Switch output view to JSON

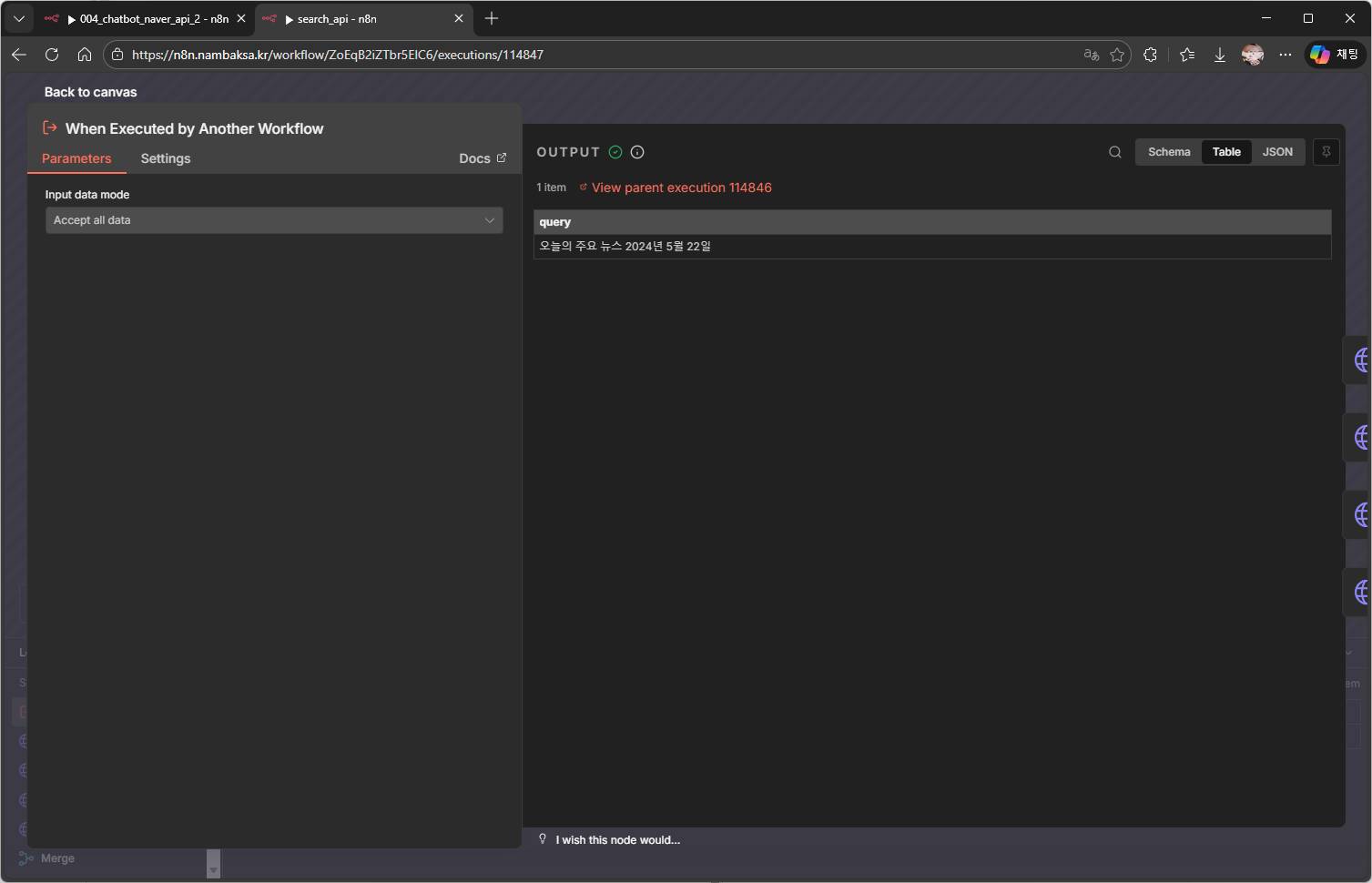[1276, 152]
